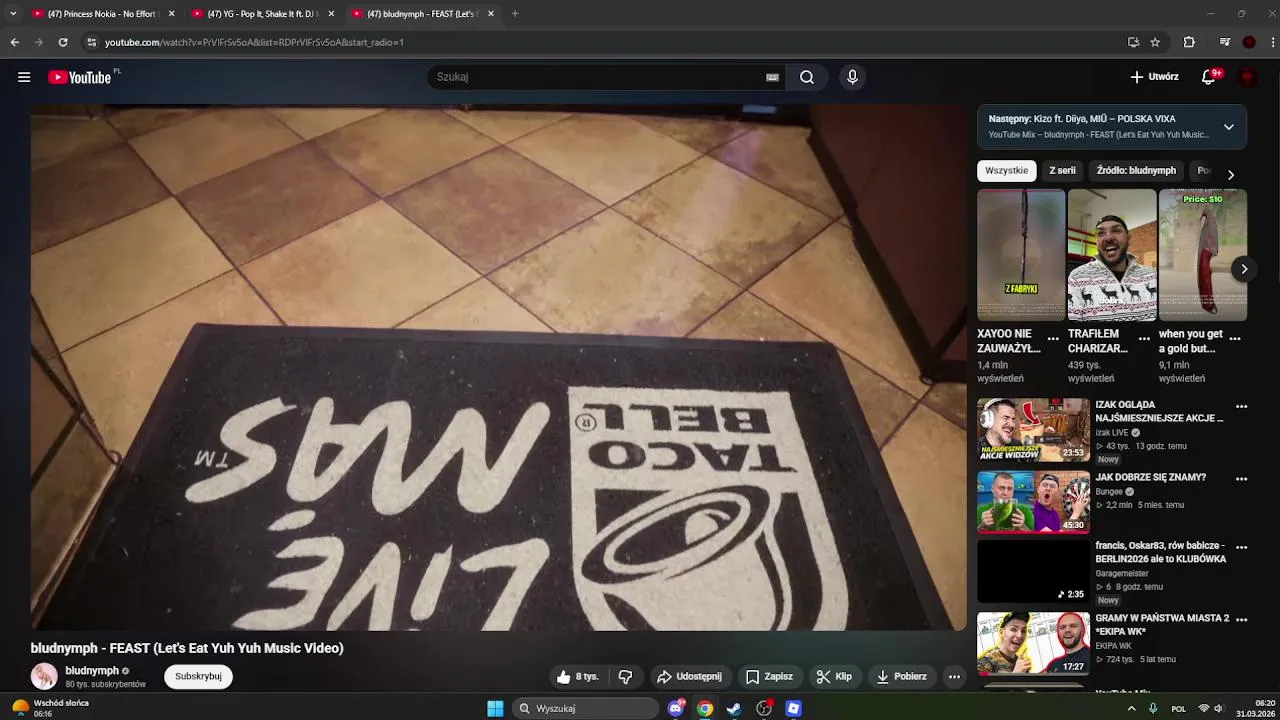The height and width of the screenshot is (720, 1280).
Task: Open Steam from the taskbar
Action: pyautogui.click(x=734, y=708)
